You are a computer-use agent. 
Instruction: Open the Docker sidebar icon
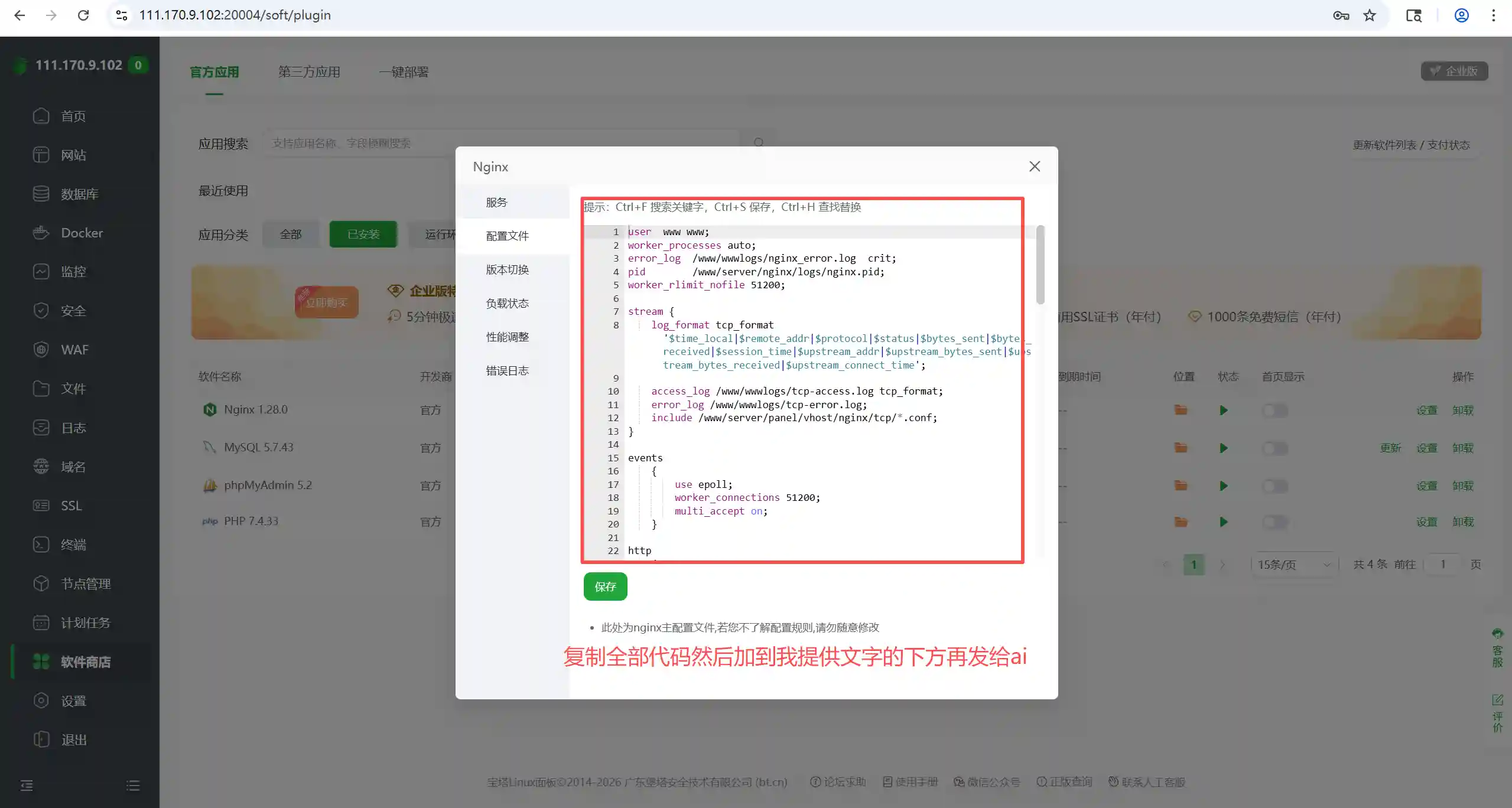pyautogui.click(x=41, y=233)
